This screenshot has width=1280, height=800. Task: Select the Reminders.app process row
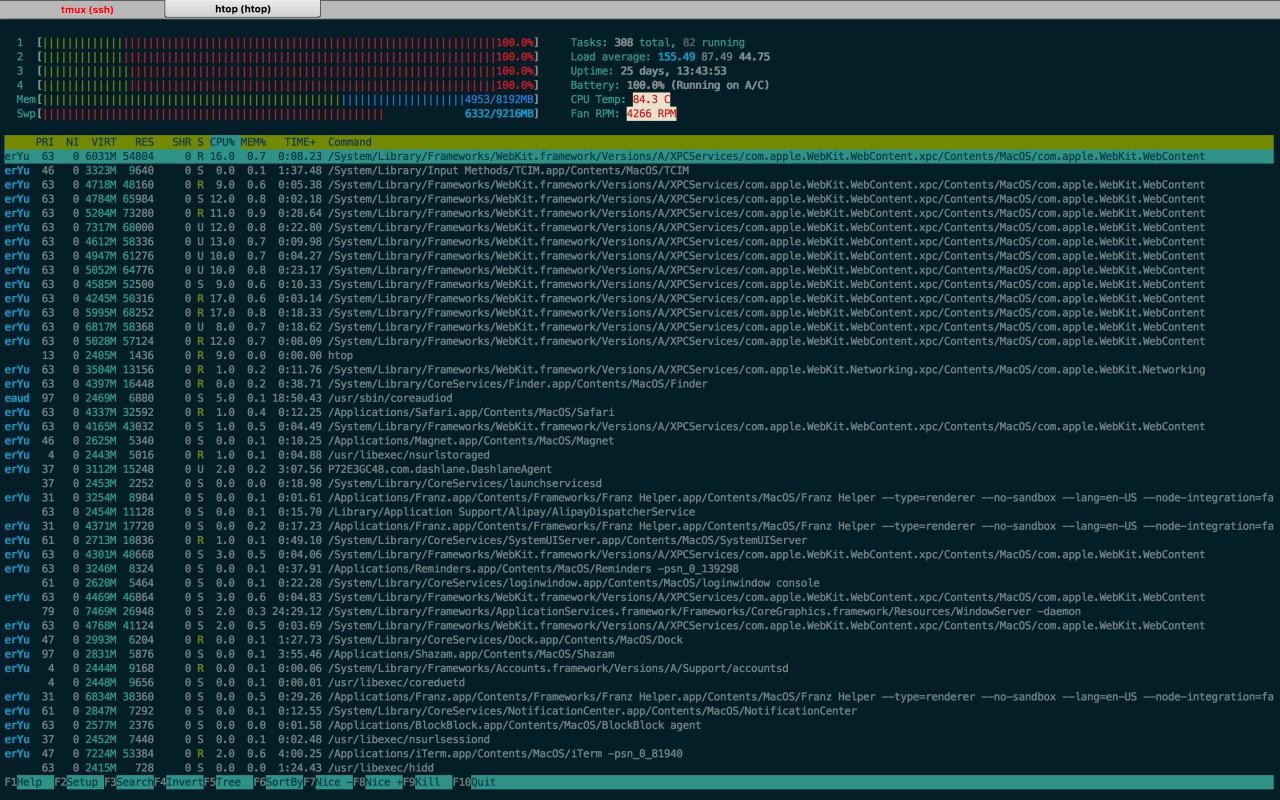tap(640, 568)
